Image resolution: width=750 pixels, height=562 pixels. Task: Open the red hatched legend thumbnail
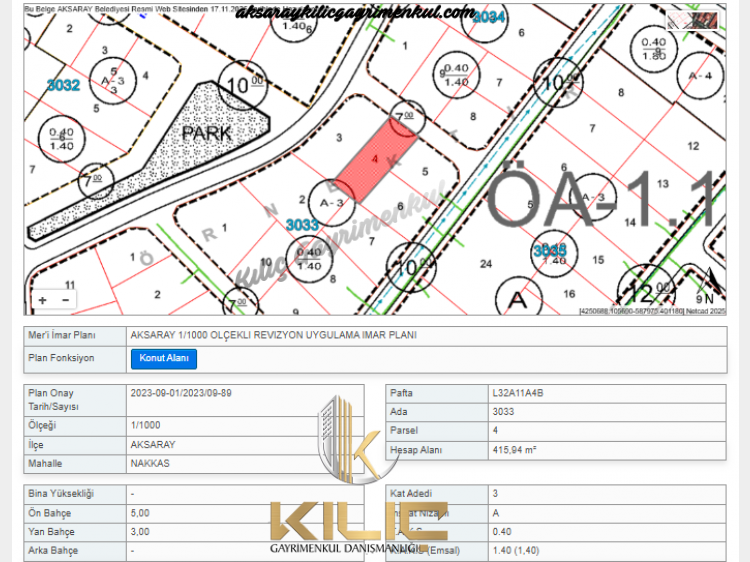tap(697, 18)
